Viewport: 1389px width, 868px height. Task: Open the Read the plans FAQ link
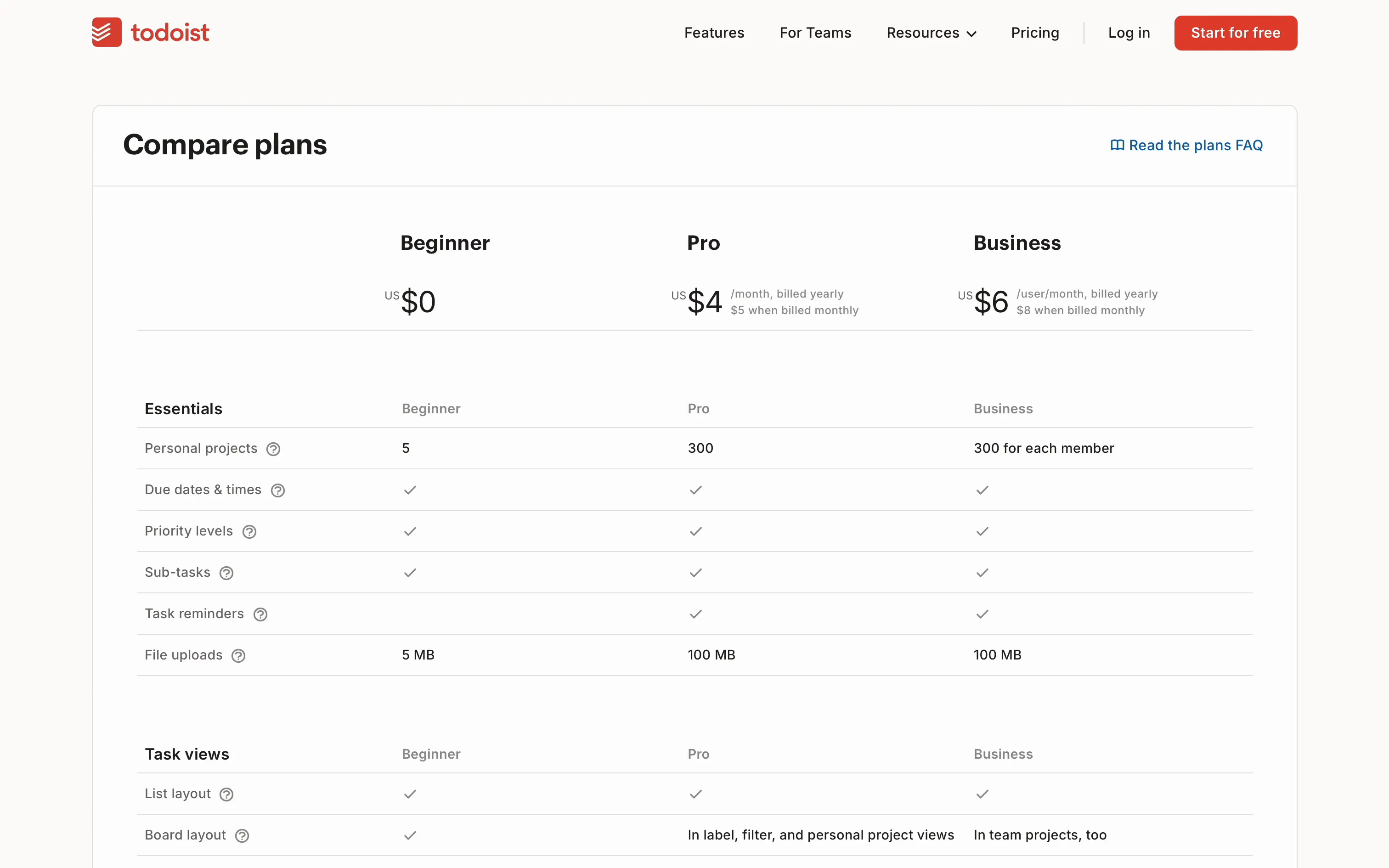pos(1195,145)
